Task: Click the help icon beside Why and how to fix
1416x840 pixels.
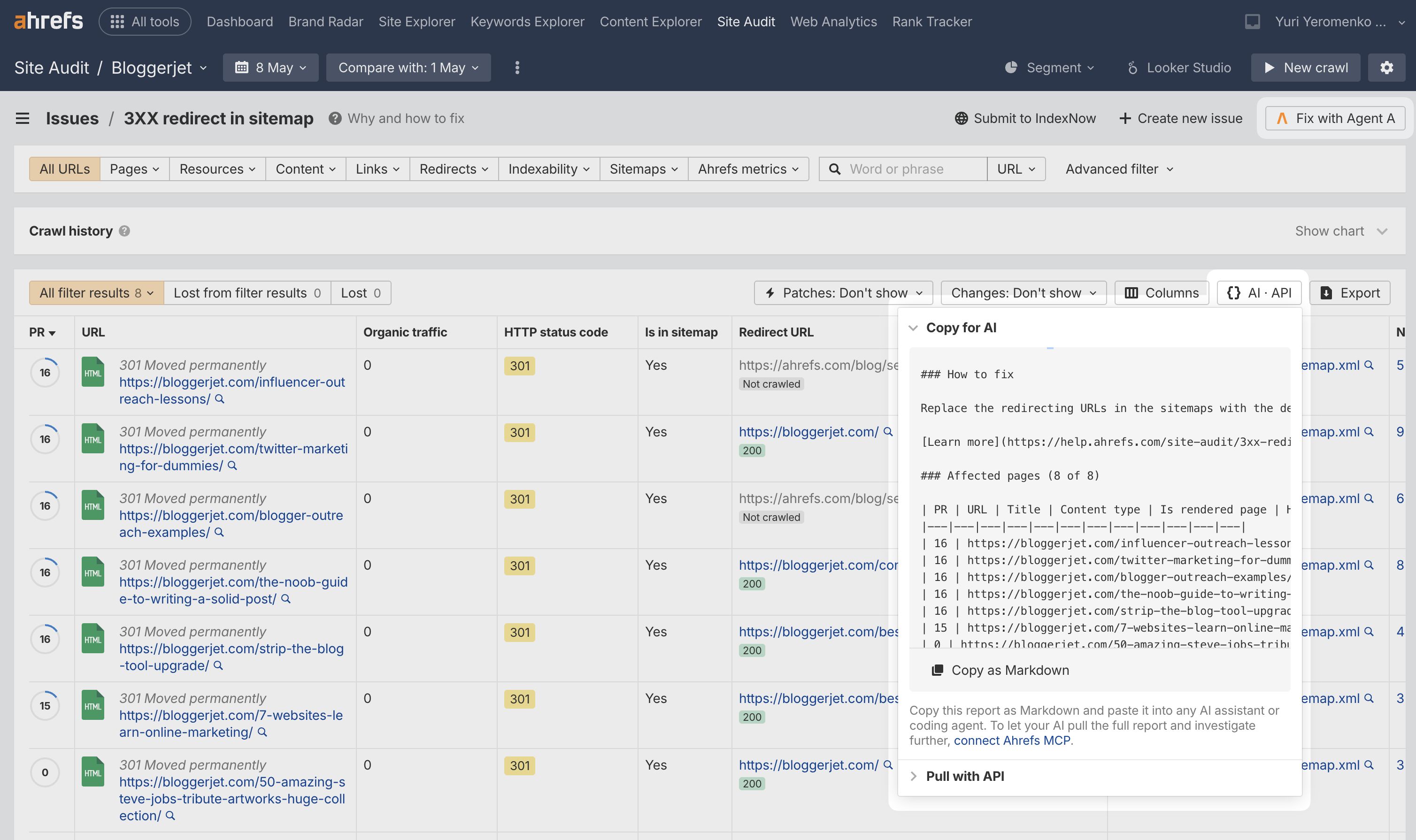Action: click(x=335, y=118)
